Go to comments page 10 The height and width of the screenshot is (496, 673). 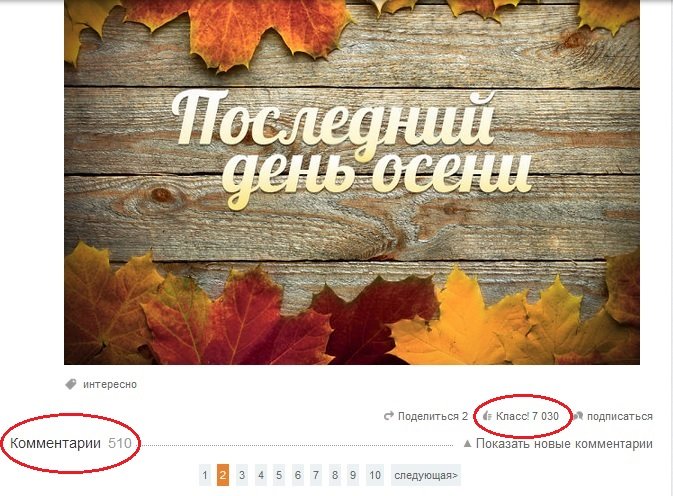coord(375,475)
